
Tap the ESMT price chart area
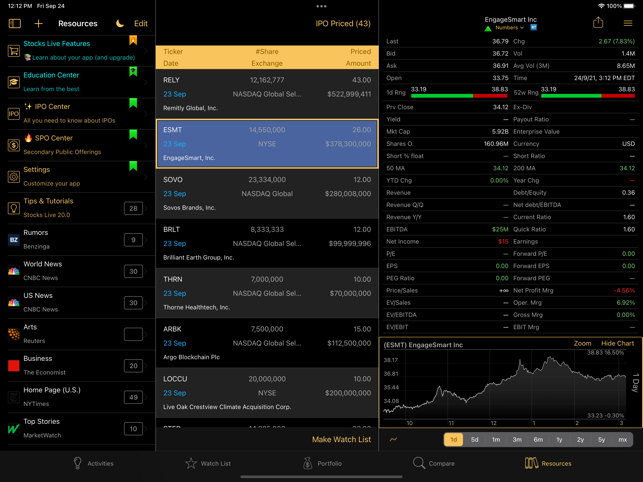504,386
